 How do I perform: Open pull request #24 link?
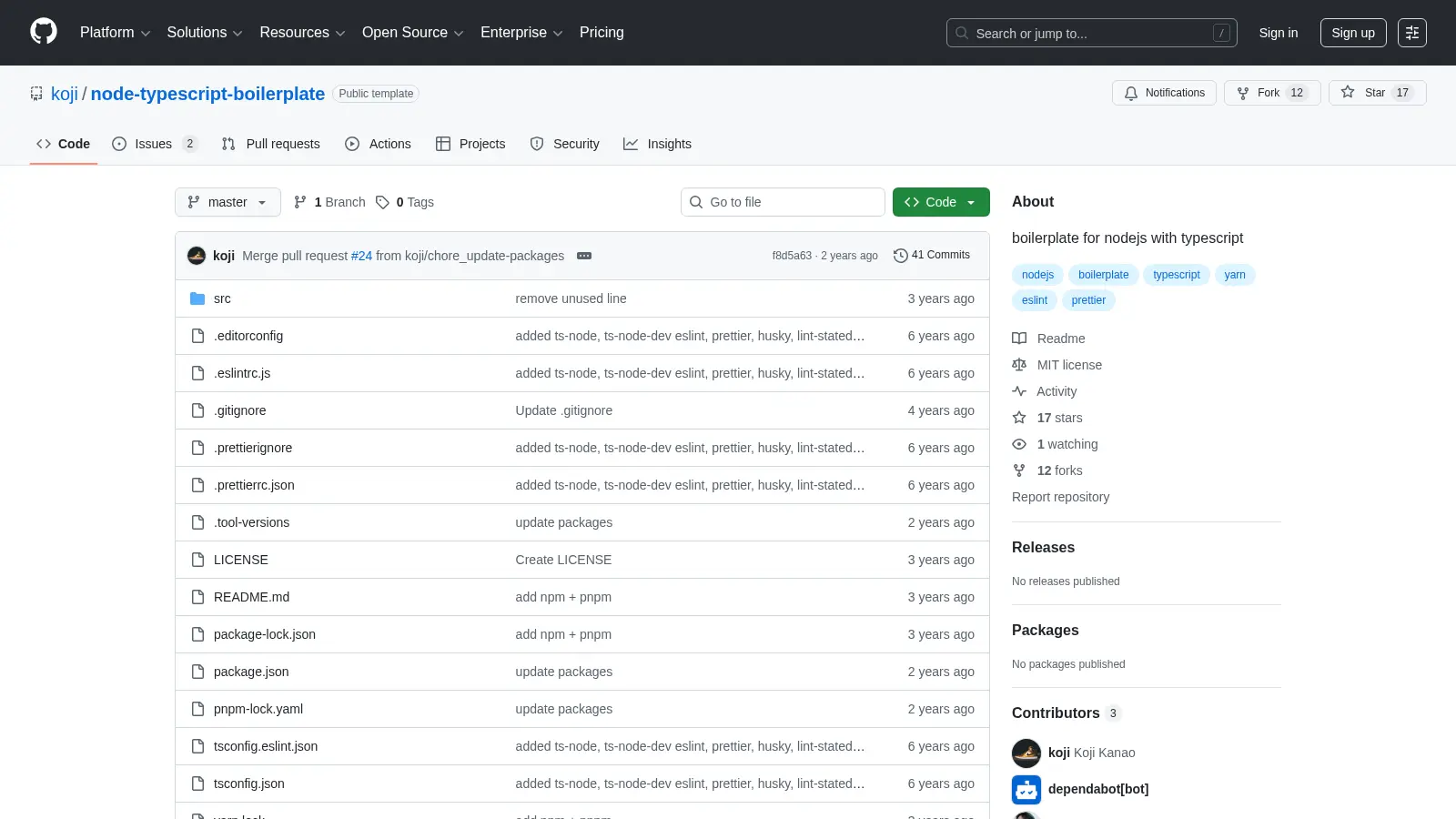pyautogui.click(x=361, y=256)
